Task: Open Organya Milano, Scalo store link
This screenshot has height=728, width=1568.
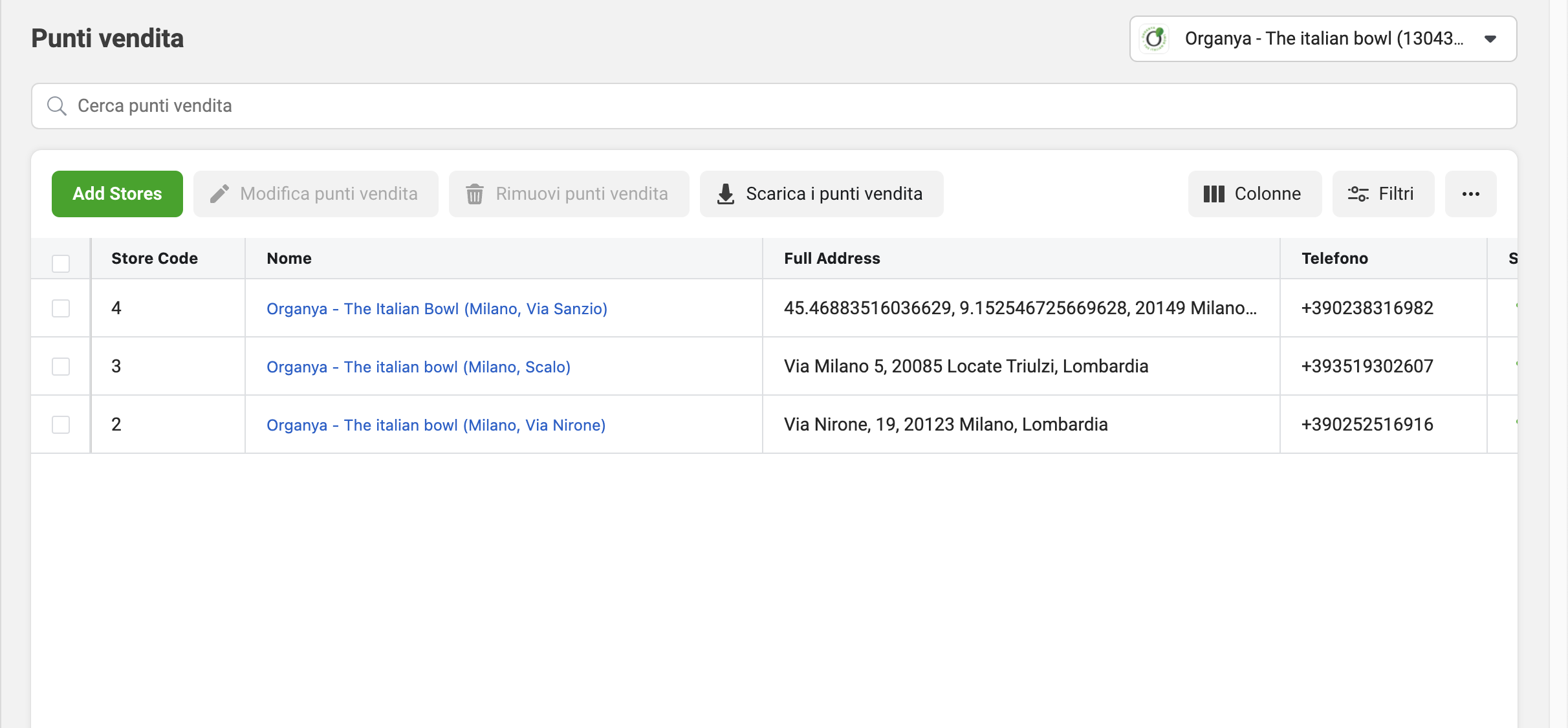Action: [x=419, y=367]
